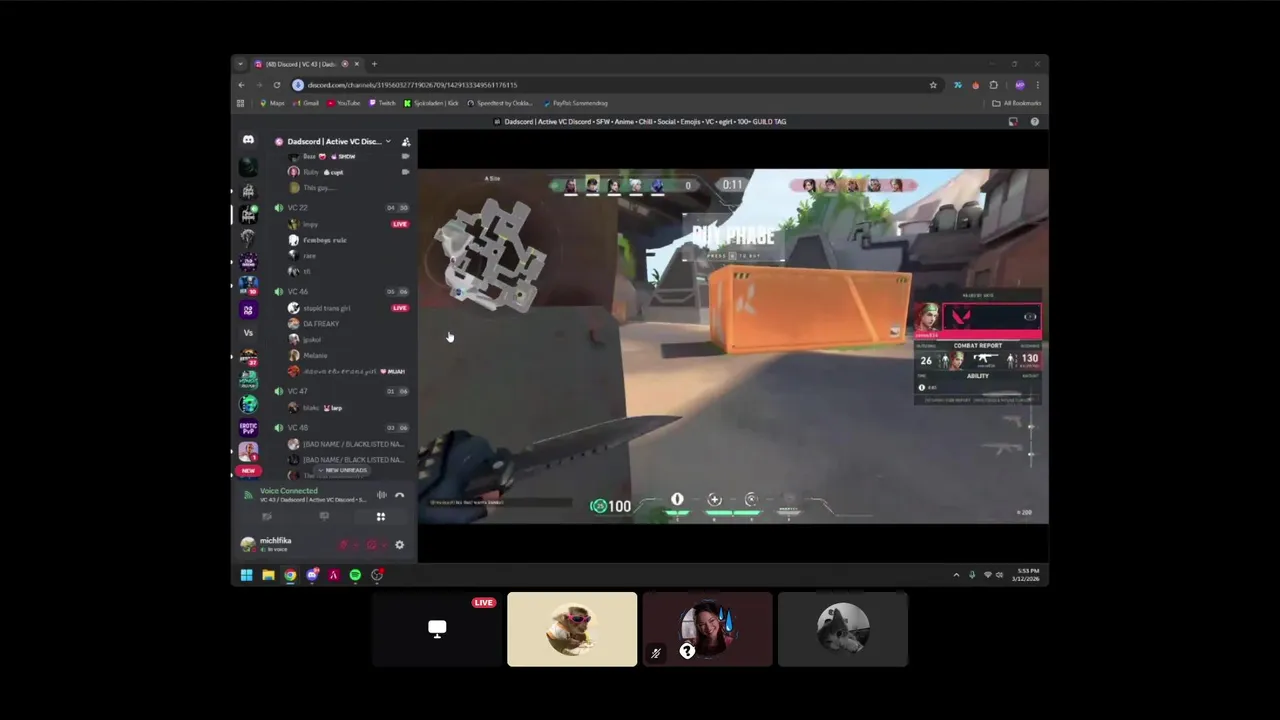Click LIVE badge next to impy
The width and height of the screenshot is (1280, 720).
click(x=400, y=224)
